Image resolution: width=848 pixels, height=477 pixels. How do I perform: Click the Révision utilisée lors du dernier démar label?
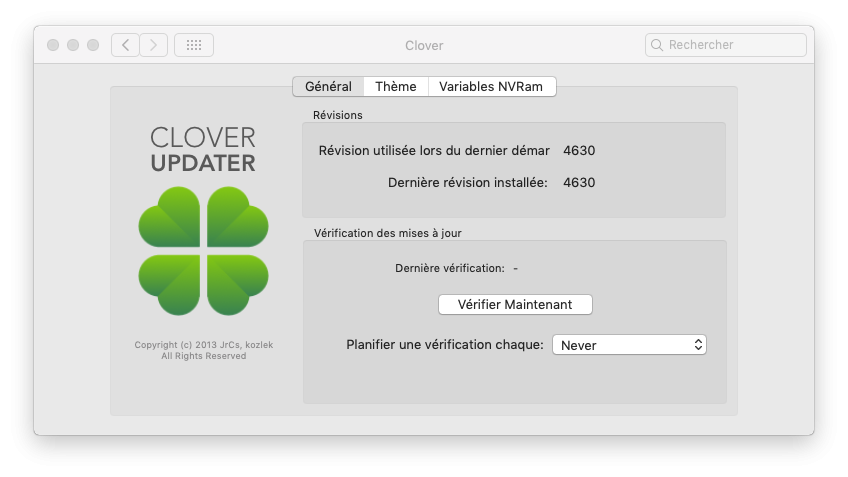(x=434, y=150)
